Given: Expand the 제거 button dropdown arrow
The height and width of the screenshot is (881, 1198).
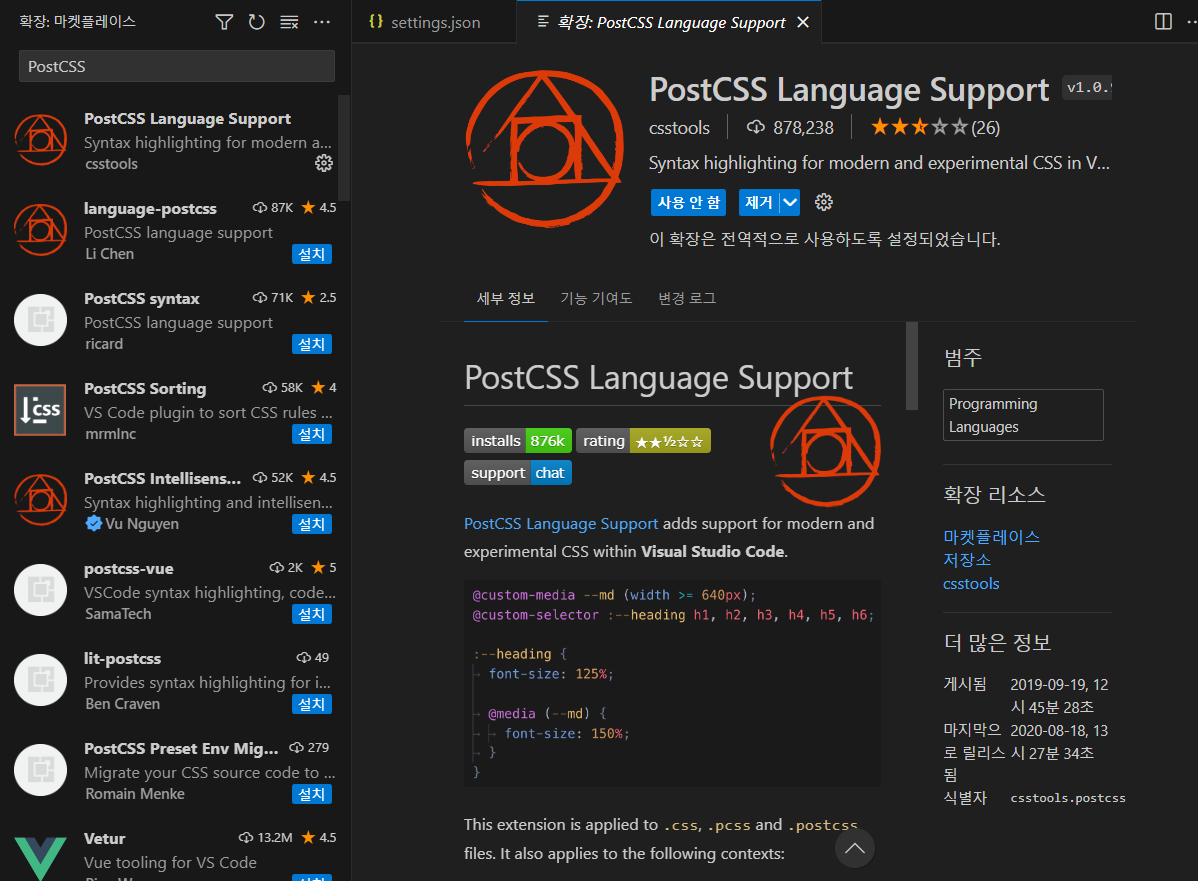Looking at the screenshot, I should [790, 202].
